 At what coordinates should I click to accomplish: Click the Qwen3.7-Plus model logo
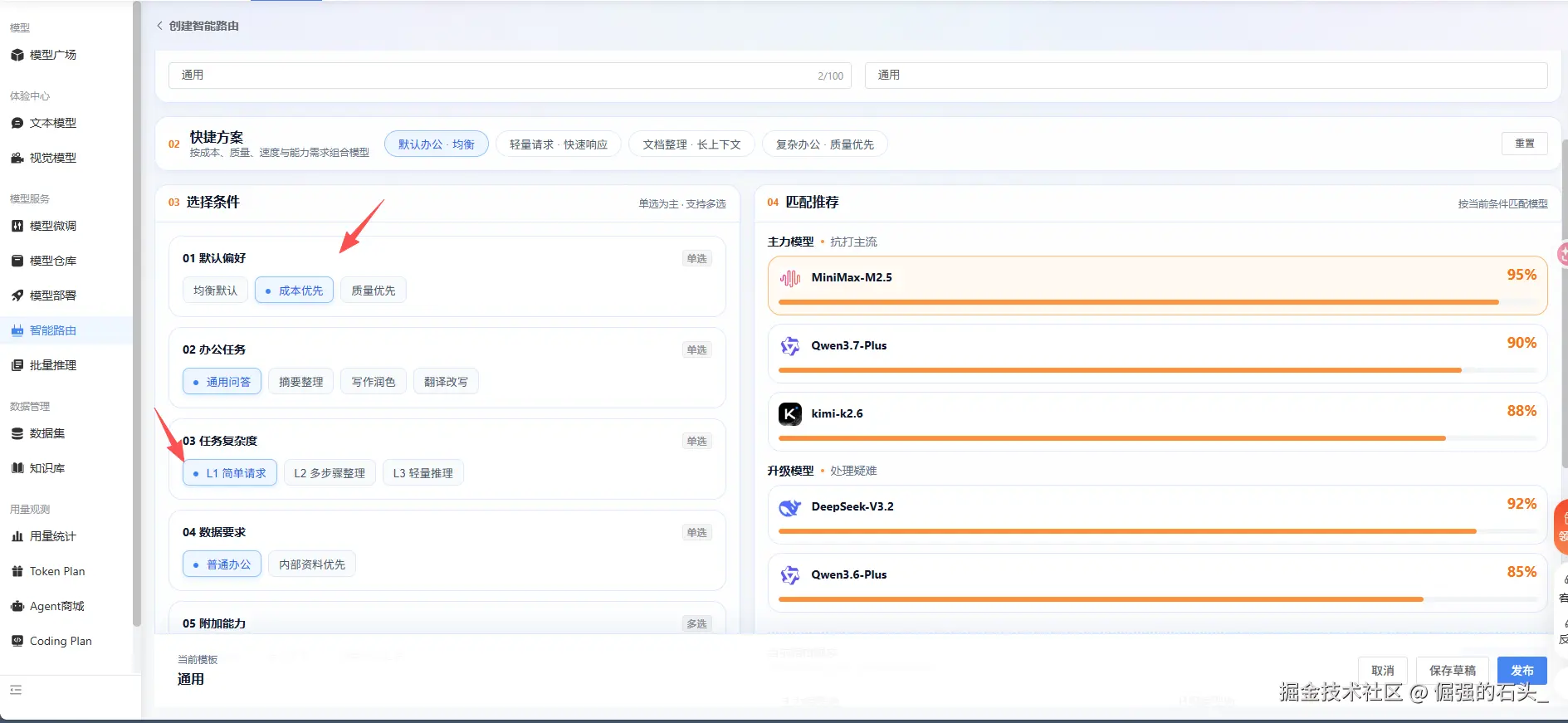[x=790, y=346]
